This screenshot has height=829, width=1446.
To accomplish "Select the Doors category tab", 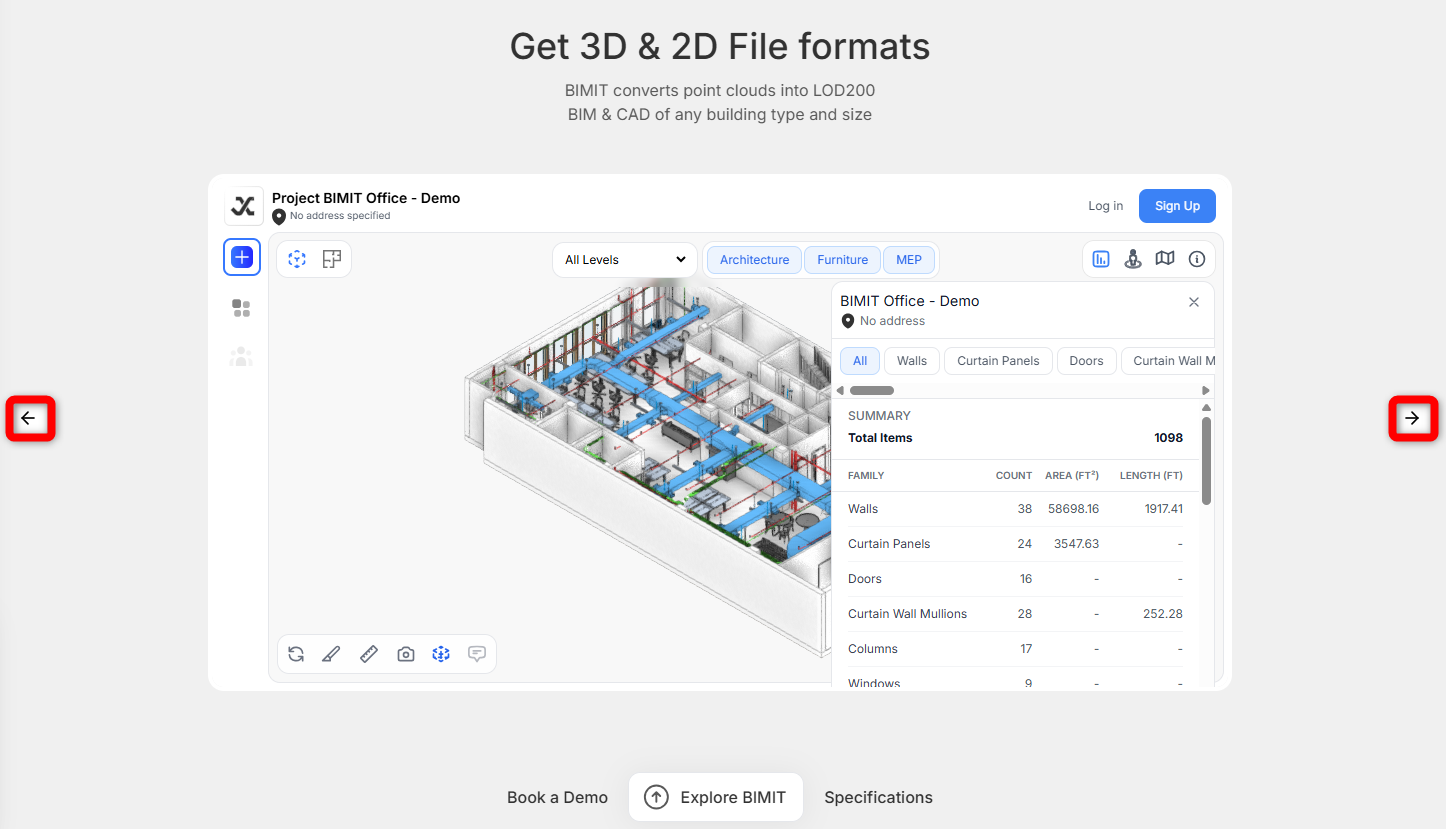I will [x=1086, y=361].
